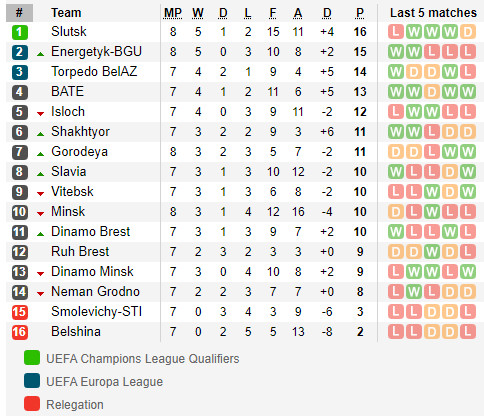This screenshot has height=416, width=484.
Task: Open the Shakhtyor team link
Action: (80, 132)
